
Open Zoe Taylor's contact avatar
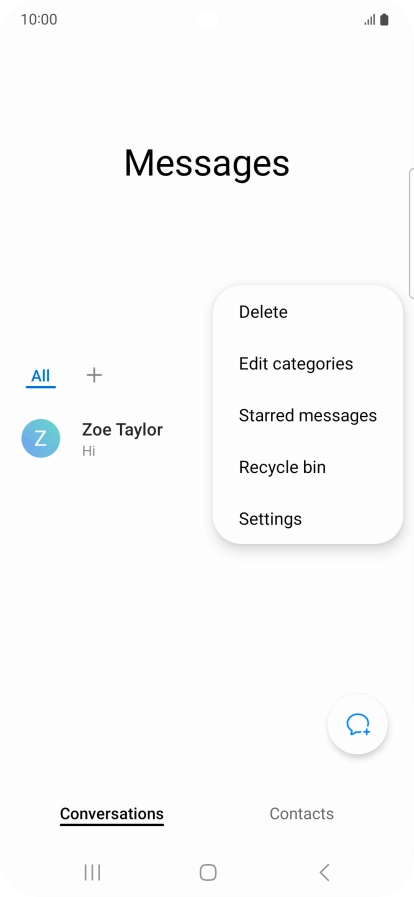[41, 439]
